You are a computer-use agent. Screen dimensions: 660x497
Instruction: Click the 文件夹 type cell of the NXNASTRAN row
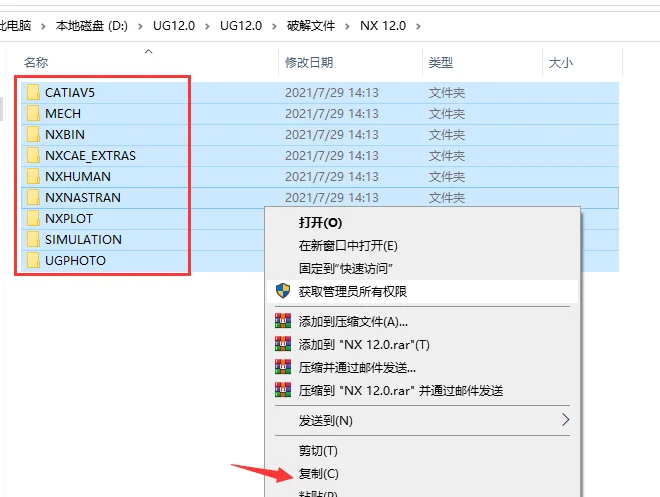coord(447,198)
